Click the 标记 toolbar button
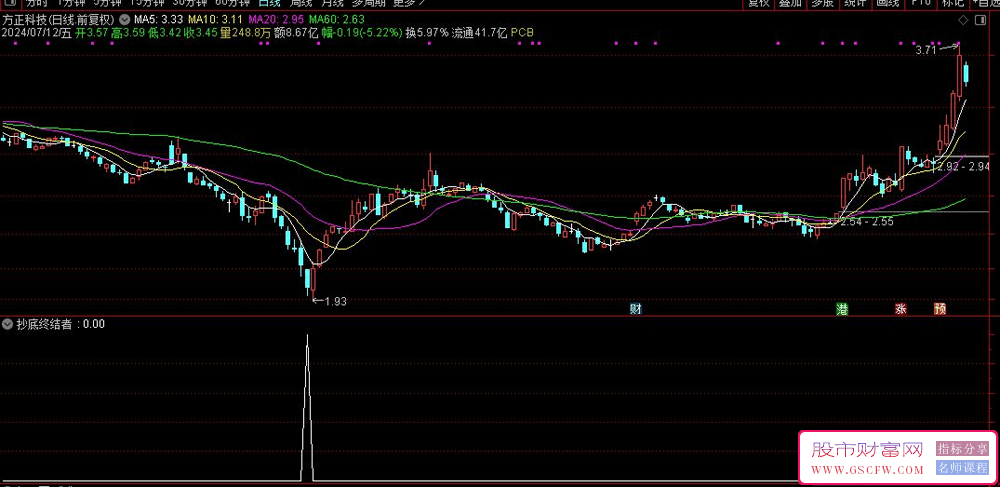 (x=952, y=3)
